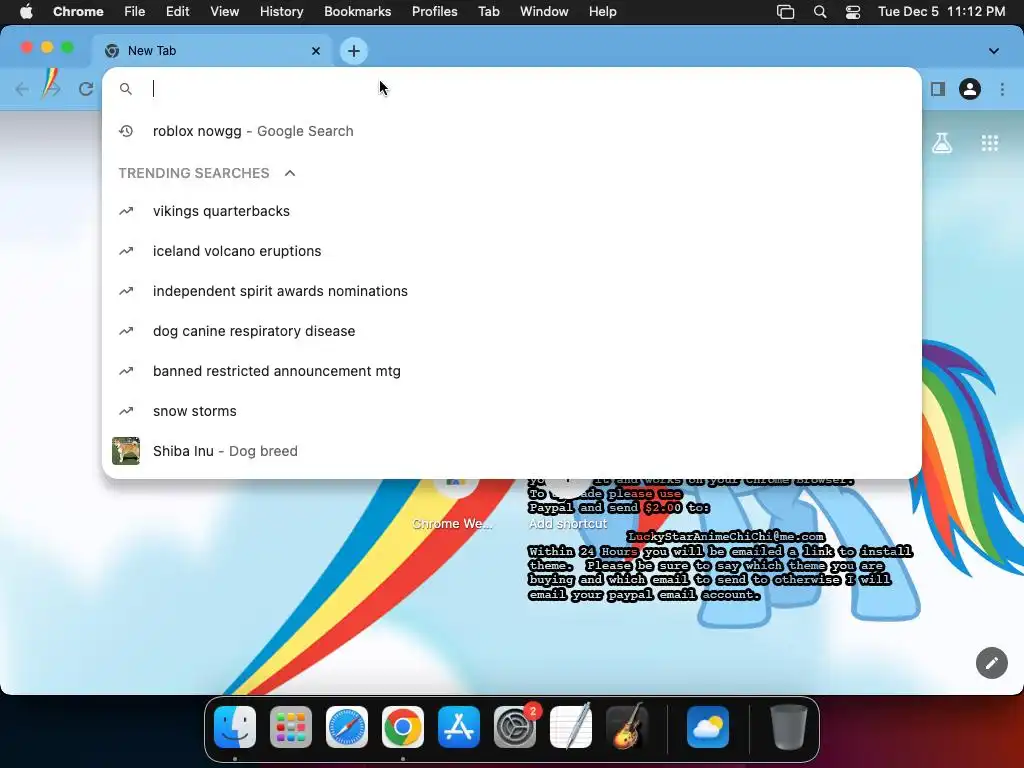
Task: Open the profile avatar menu
Action: click(970, 89)
